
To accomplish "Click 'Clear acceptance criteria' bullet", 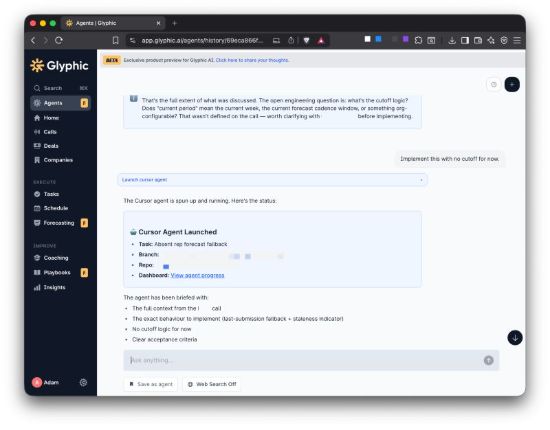I will [164, 340].
